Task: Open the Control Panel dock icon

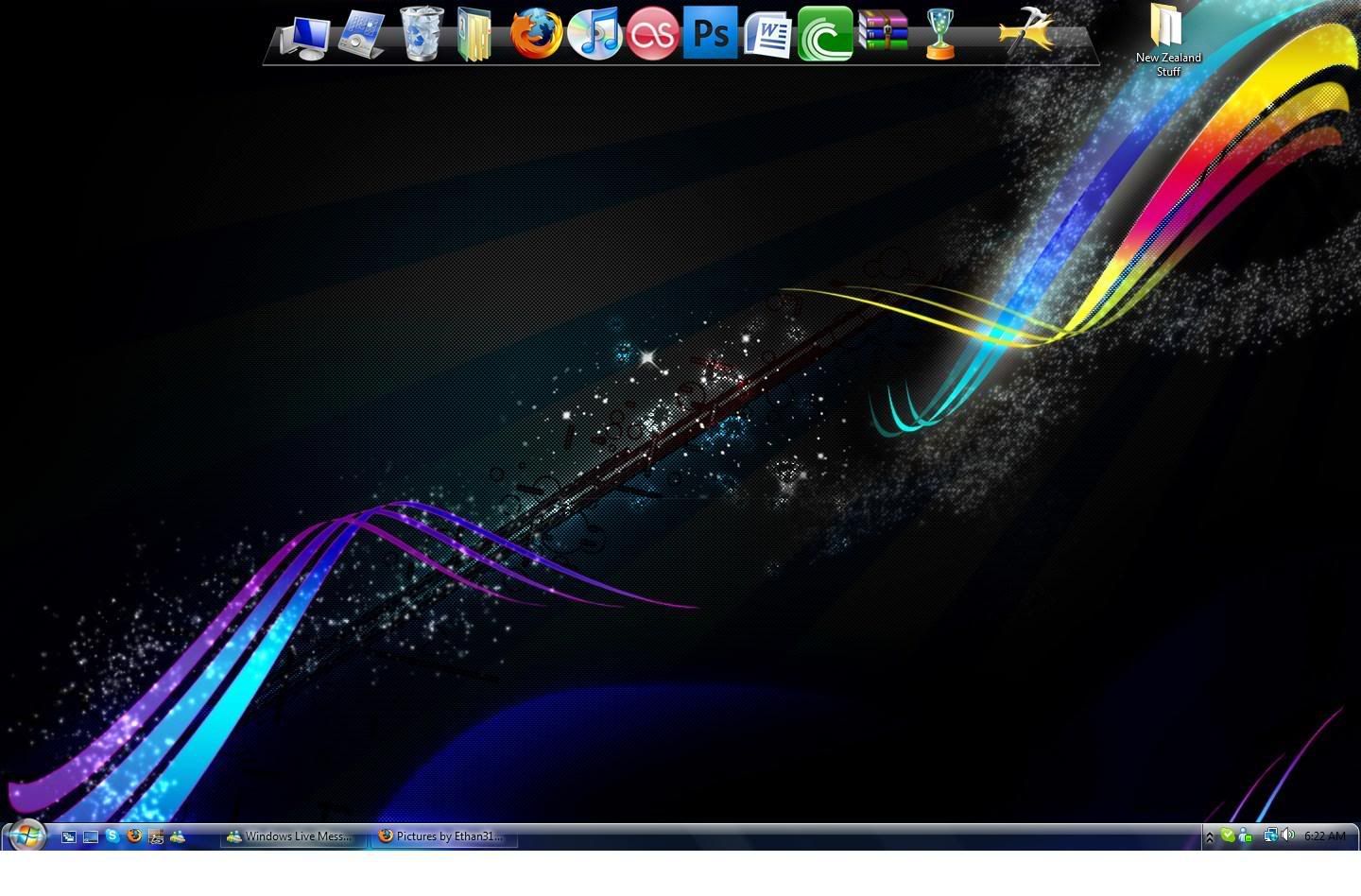Action: [x=362, y=35]
